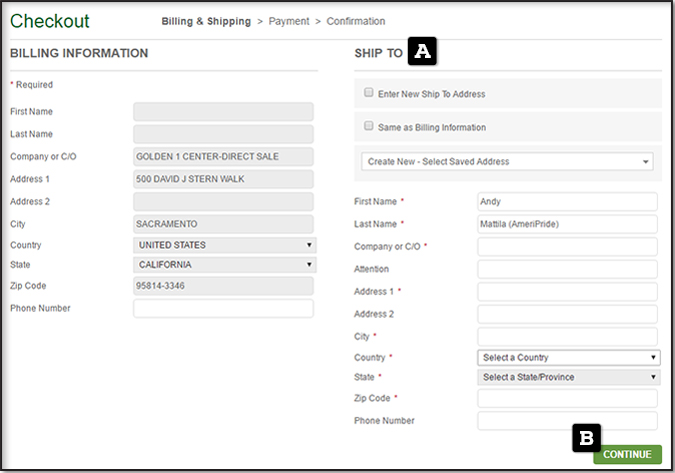Viewport: 675px width, 473px height.
Task: Check the Enter New Ship To Address box
Action: pos(369,93)
